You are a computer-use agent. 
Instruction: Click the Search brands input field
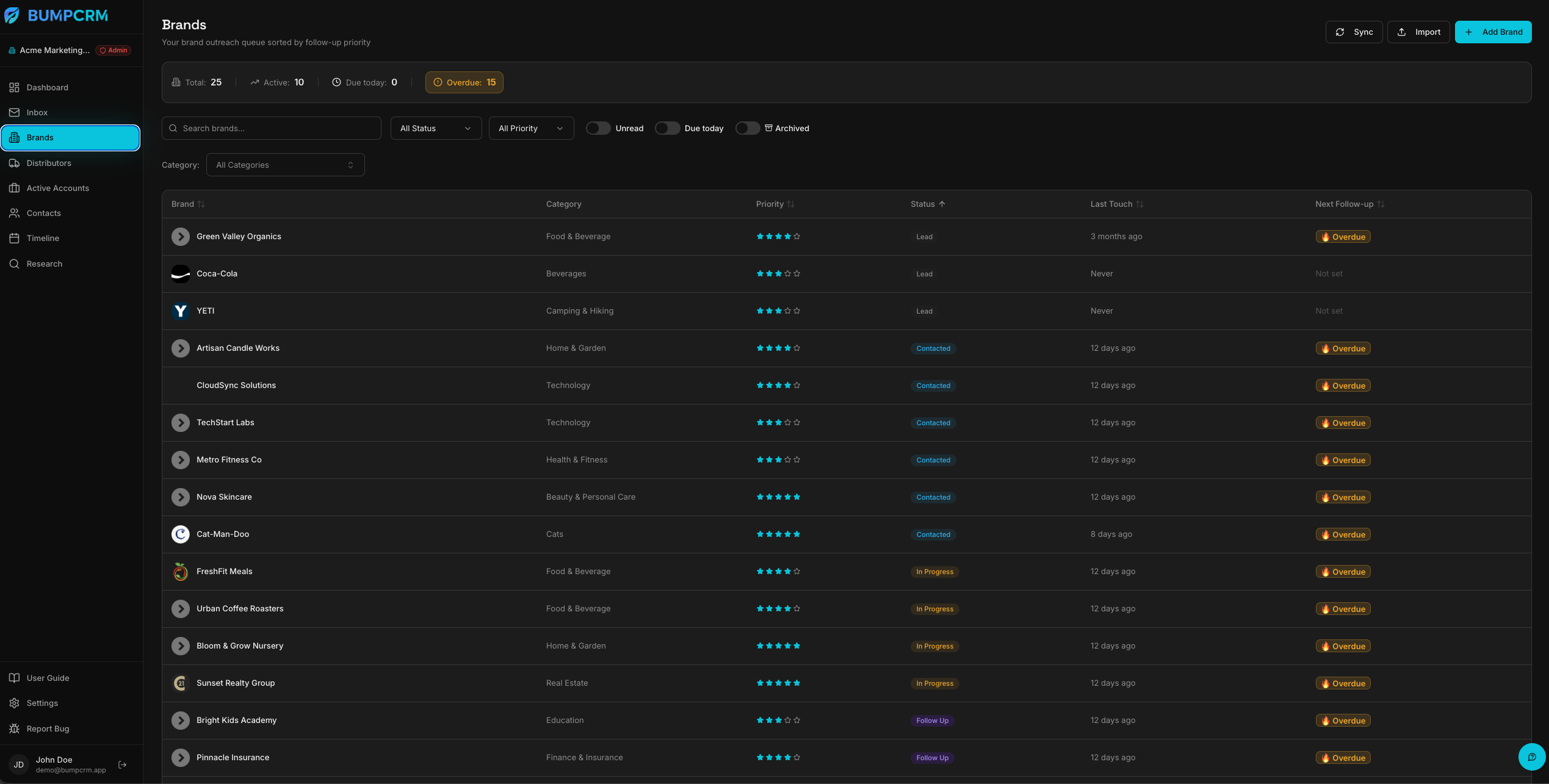coord(272,128)
